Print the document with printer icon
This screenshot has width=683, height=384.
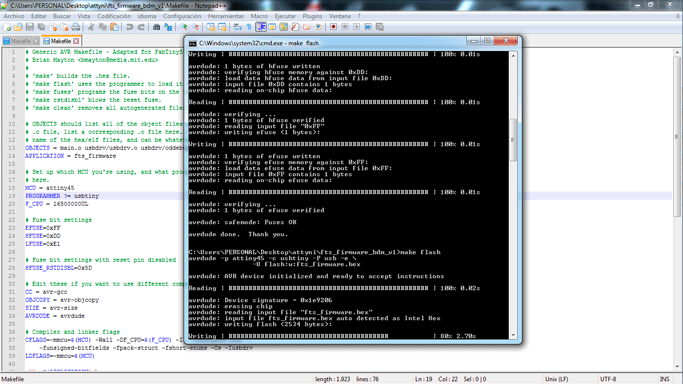76,27
